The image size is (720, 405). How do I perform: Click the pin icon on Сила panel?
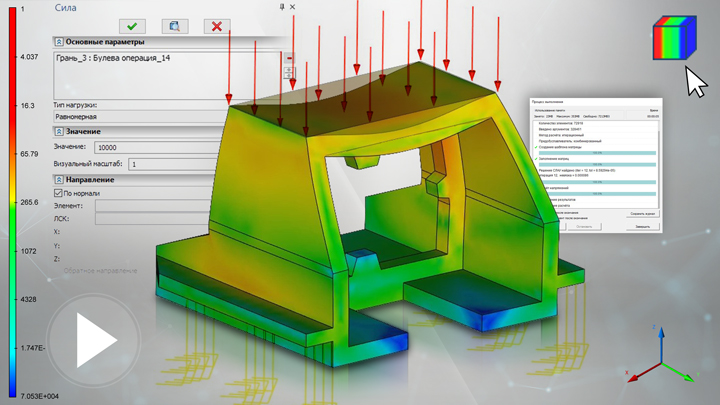[x=282, y=7]
